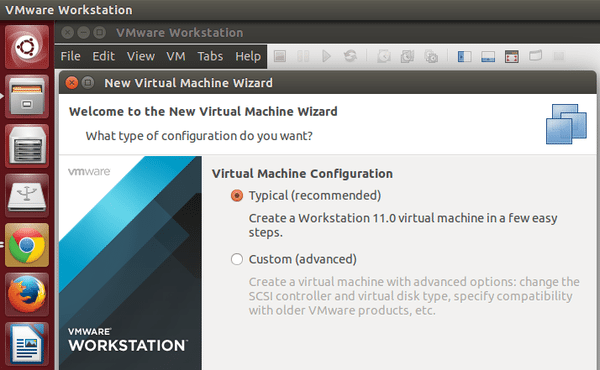Select the Custom (advanced) radio button
This screenshot has width=600, height=370.
tap(237, 259)
